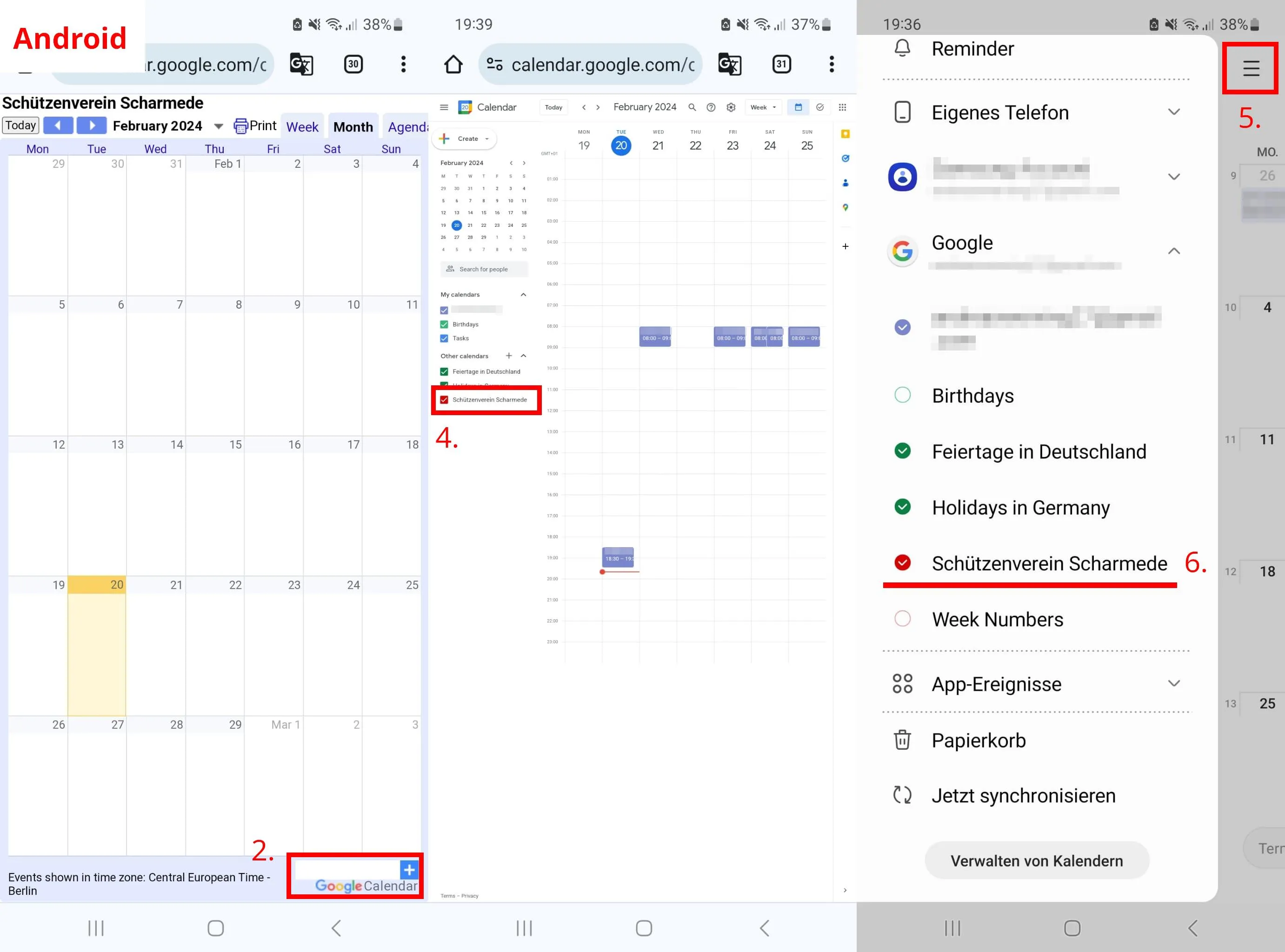Screen dimensions: 1285x952
Task: Tap translate icon in middle browser bar
Action: coord(729,64)
